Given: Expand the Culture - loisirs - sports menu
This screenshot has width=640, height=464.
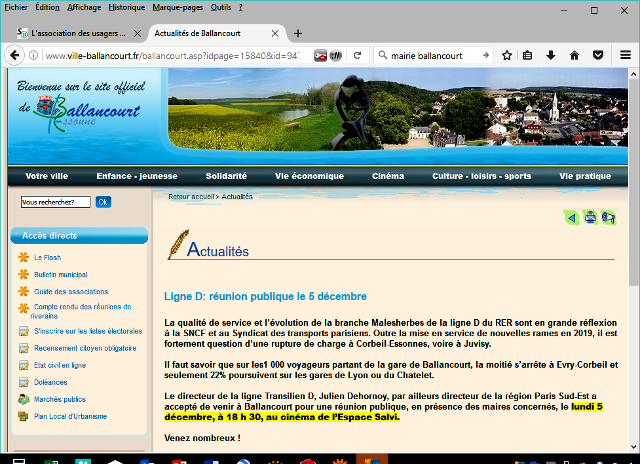Looking at the screenshot, I should [x=482, y=176].
